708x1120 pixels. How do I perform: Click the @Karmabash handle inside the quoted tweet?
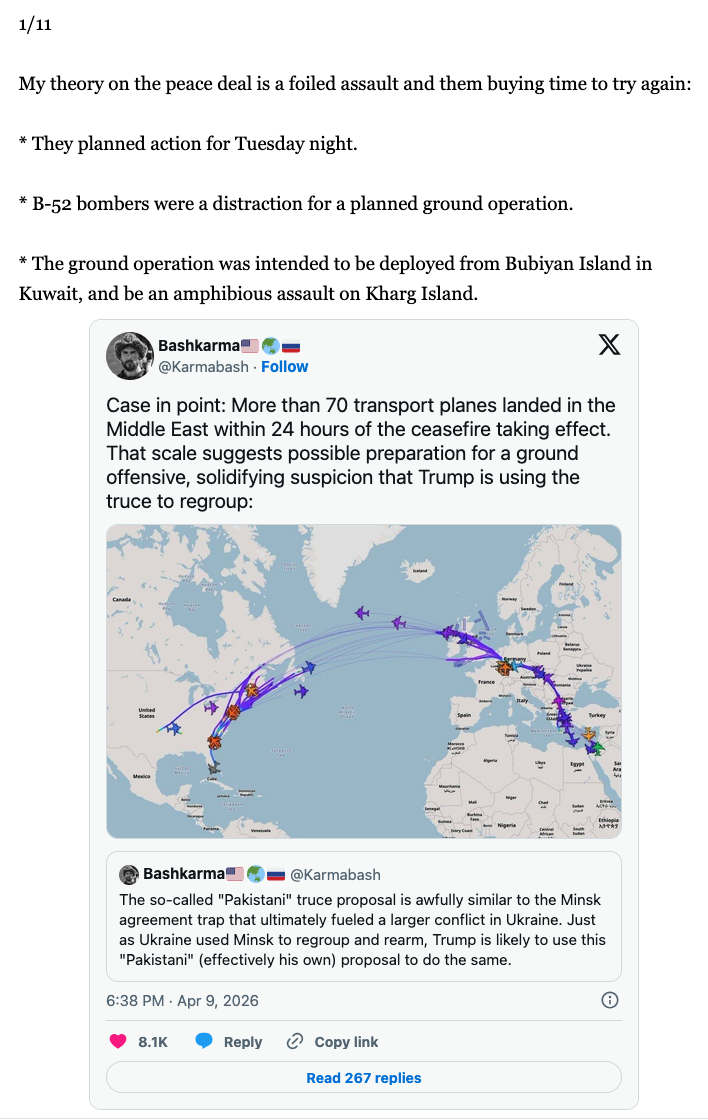pos(335,874)
